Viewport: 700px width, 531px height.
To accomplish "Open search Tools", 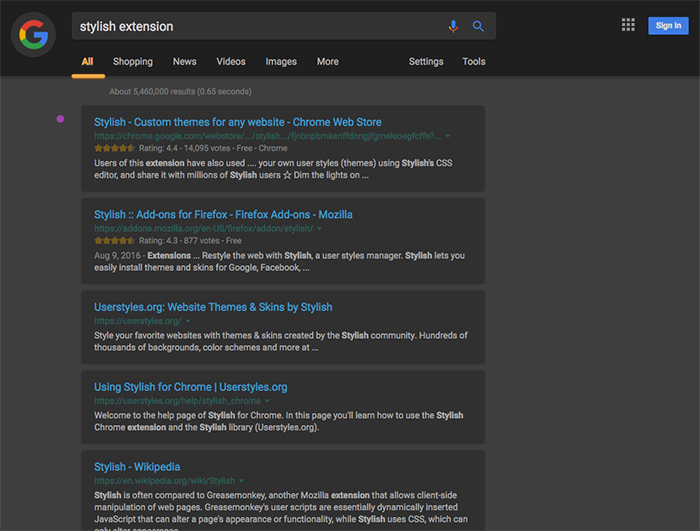I will (474, 62).
